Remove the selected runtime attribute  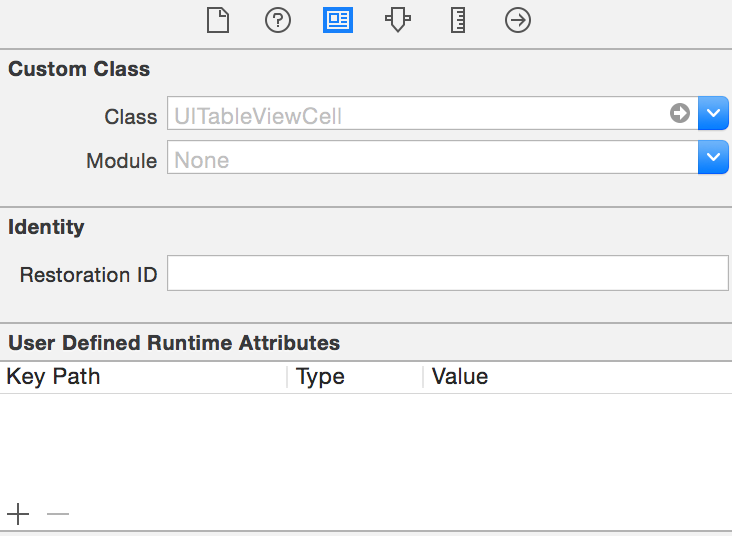tap(58, 514)
